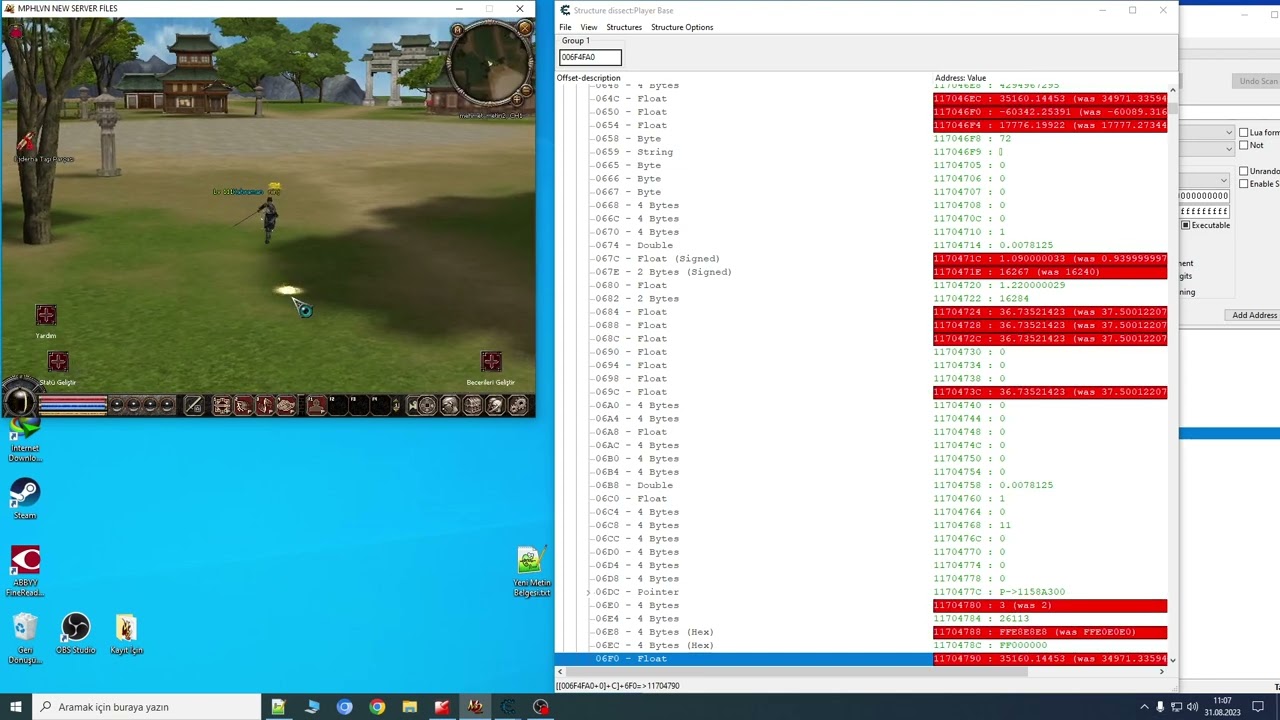Open Yeni Metin Belgesi.txt on desktop
The height and width of the screenshot is (720, 1280).
(531, 572)
